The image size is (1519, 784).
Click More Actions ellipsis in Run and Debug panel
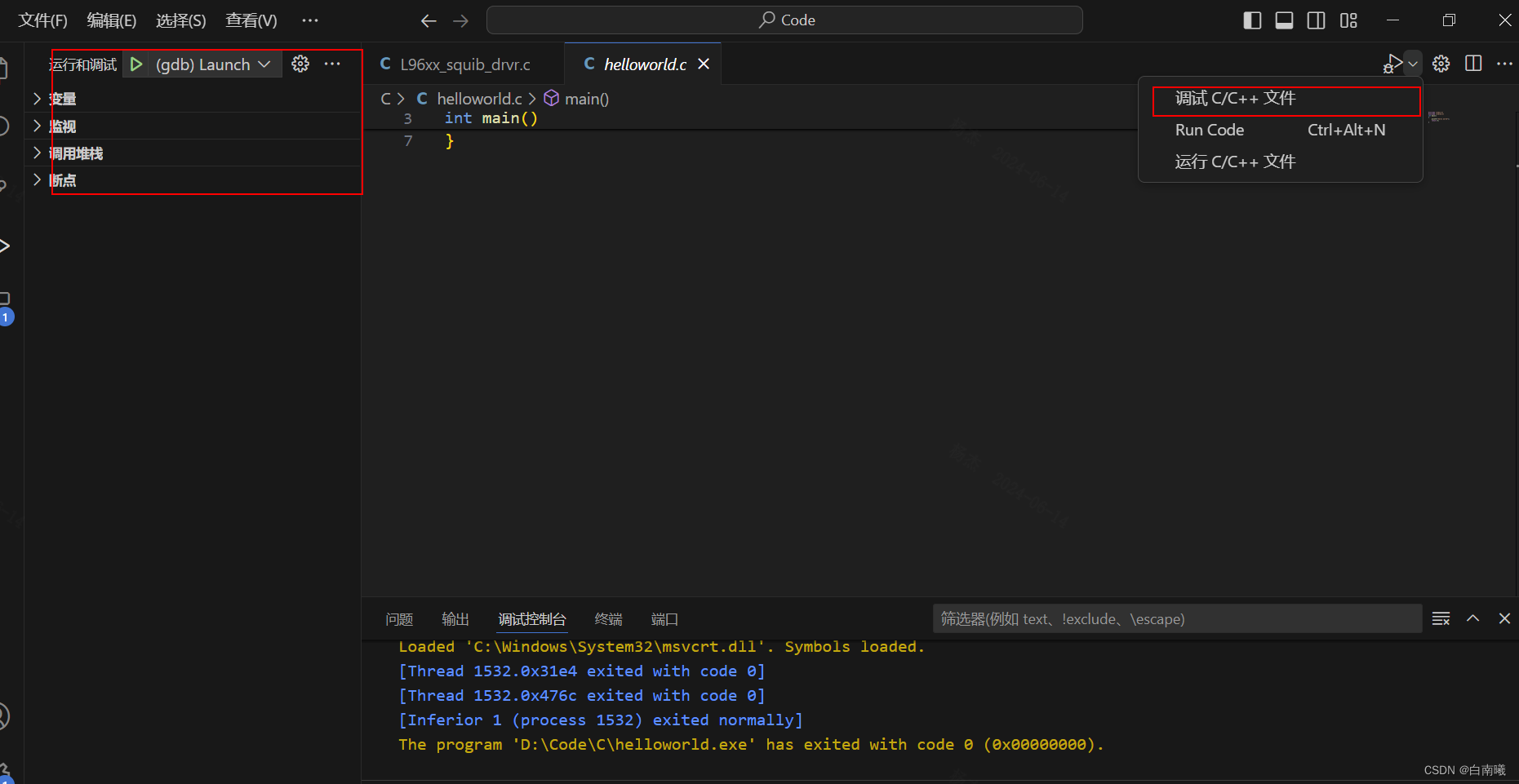(332, 64)
